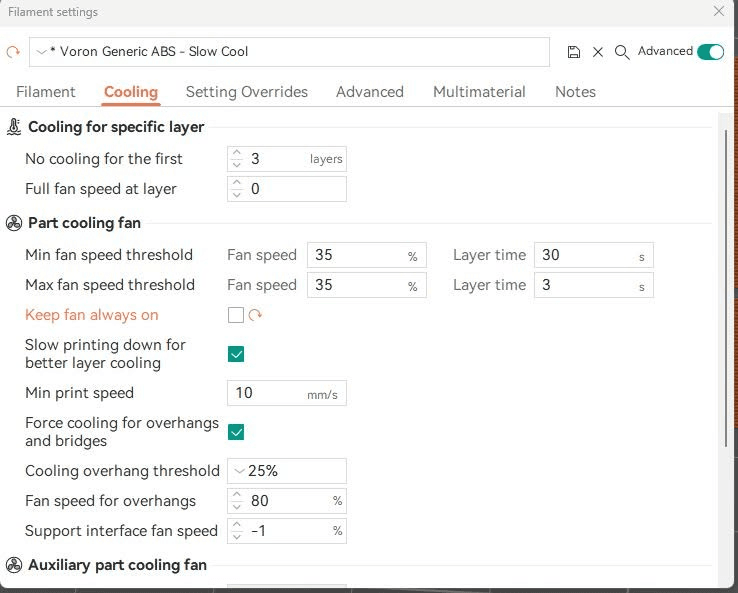Switch to the Setting Overrides tab
The height and width of the screenshot is (593, 738).
(x=247, y=92)
